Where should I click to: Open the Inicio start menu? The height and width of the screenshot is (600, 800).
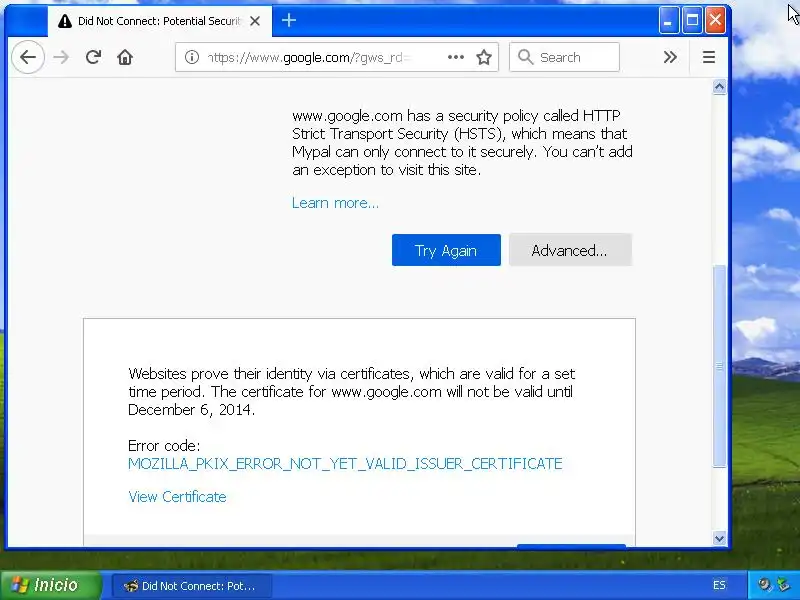click(x=51, y=585)
